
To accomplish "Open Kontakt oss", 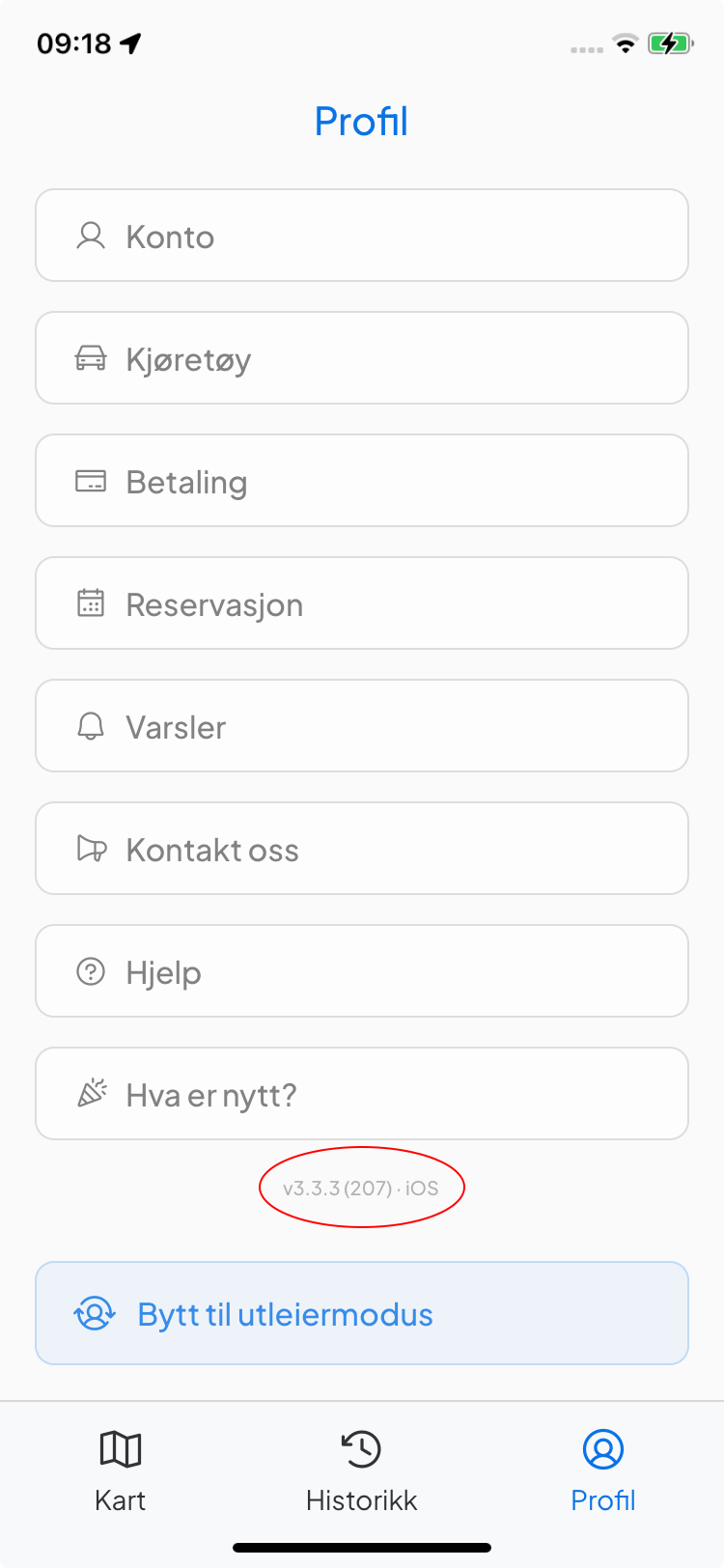I will coord(362,849).
